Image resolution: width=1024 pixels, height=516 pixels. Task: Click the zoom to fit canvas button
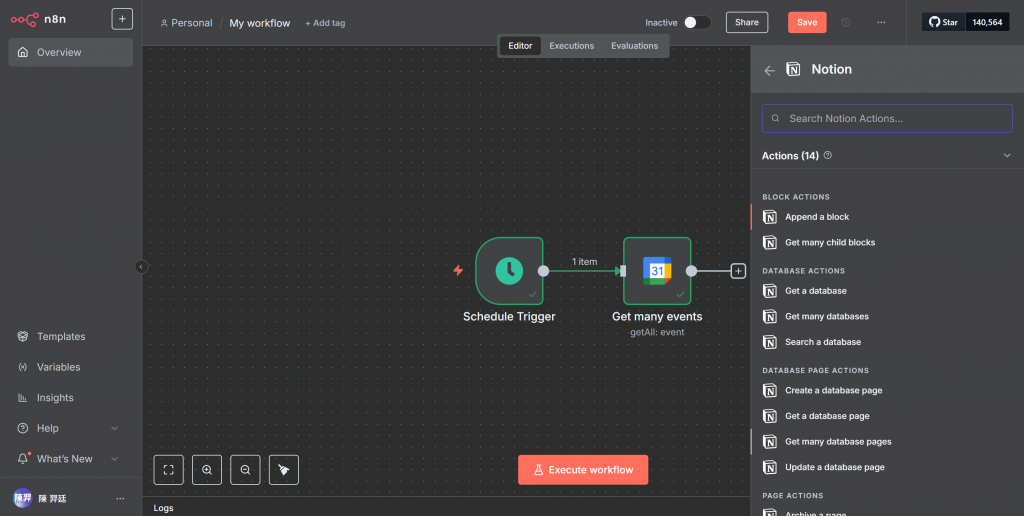point(168,470)
